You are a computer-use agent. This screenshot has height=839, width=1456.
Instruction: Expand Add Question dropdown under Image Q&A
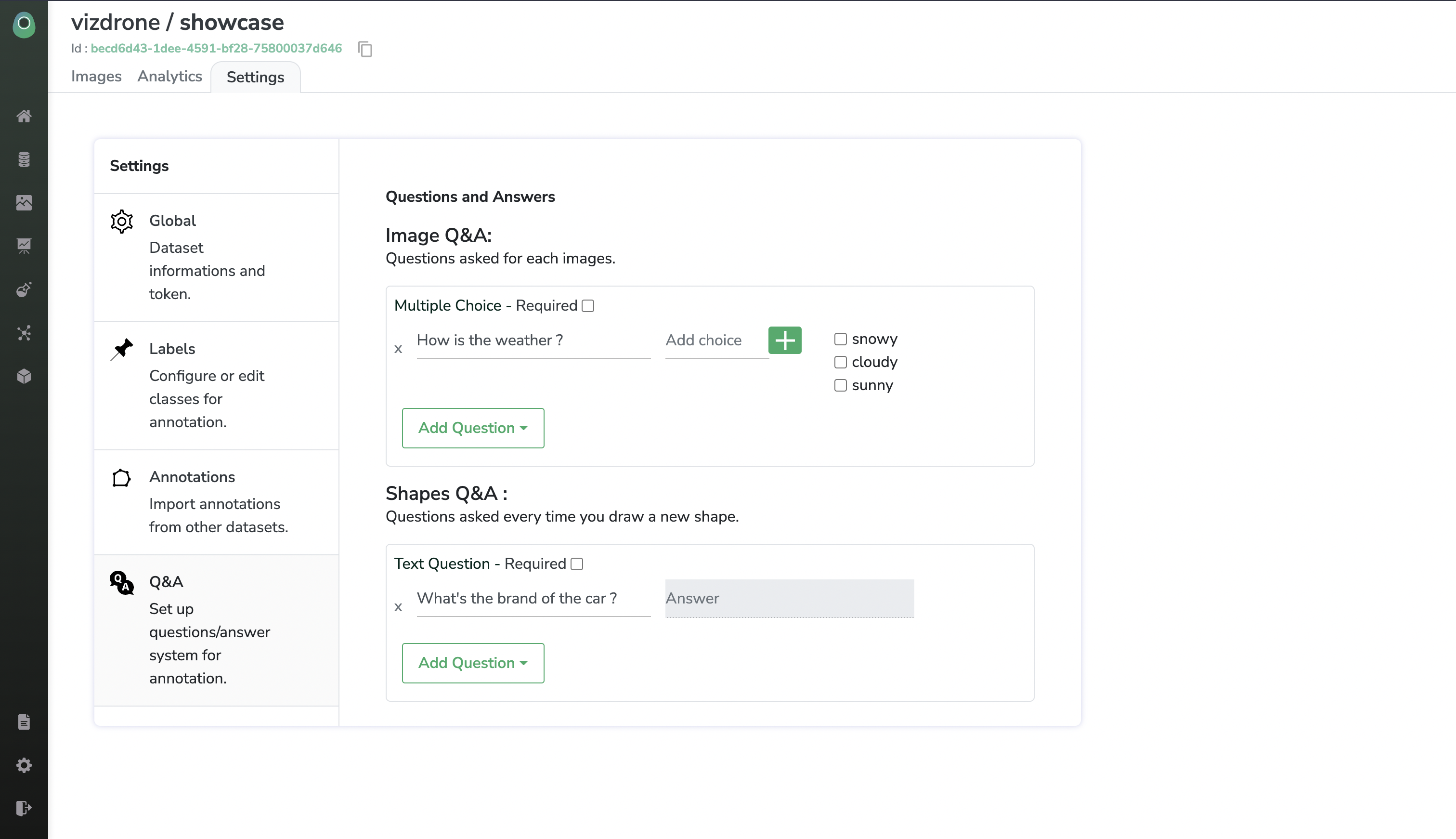coord(472,428)
